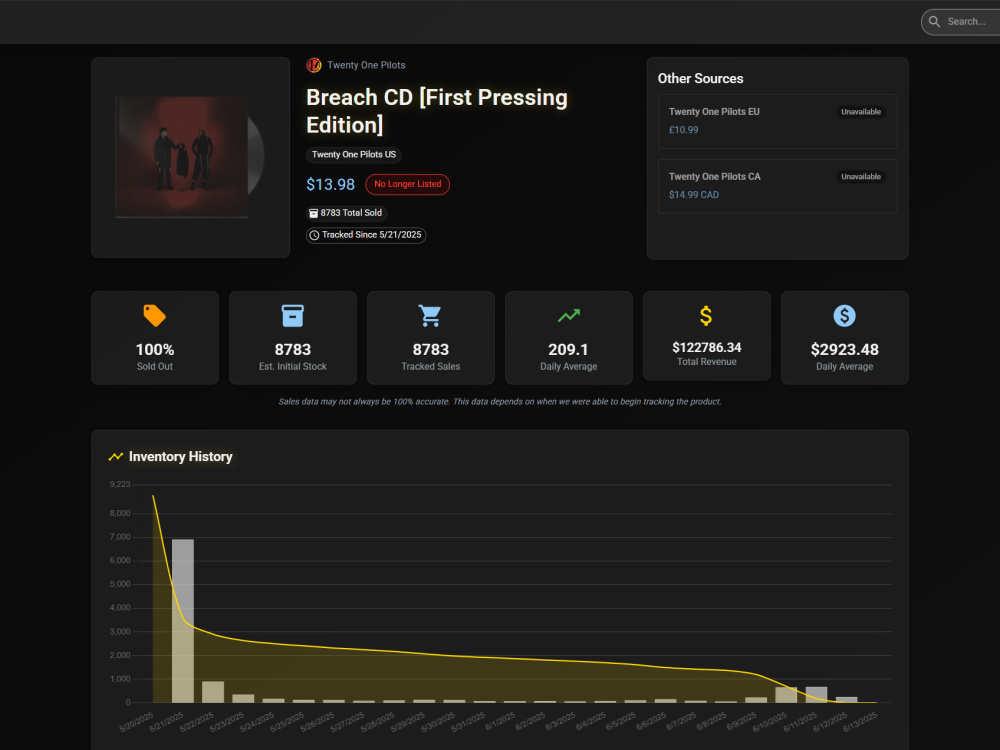Click the blue archive box stock icon
Viewport: 1000px width, 750px height.
pyautogui.click(x=293, y=316)
